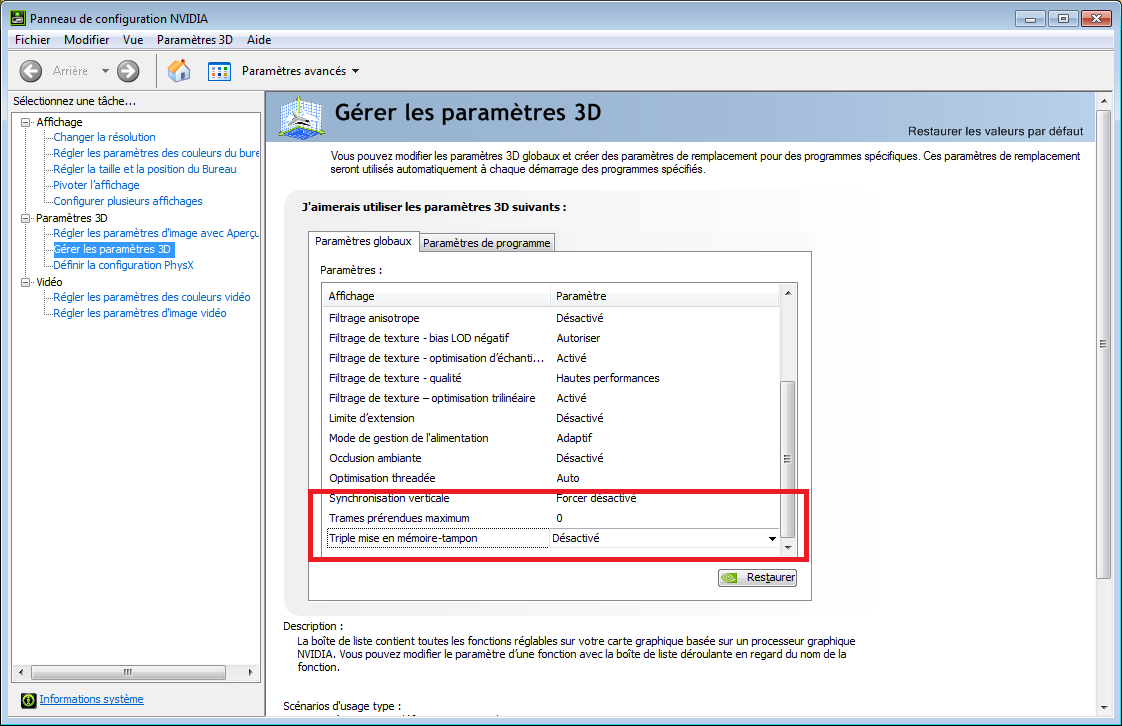Switch to the Paramètres globaux tab
The height and width of the screenshot is (726, 1122).
pos(364,242)
